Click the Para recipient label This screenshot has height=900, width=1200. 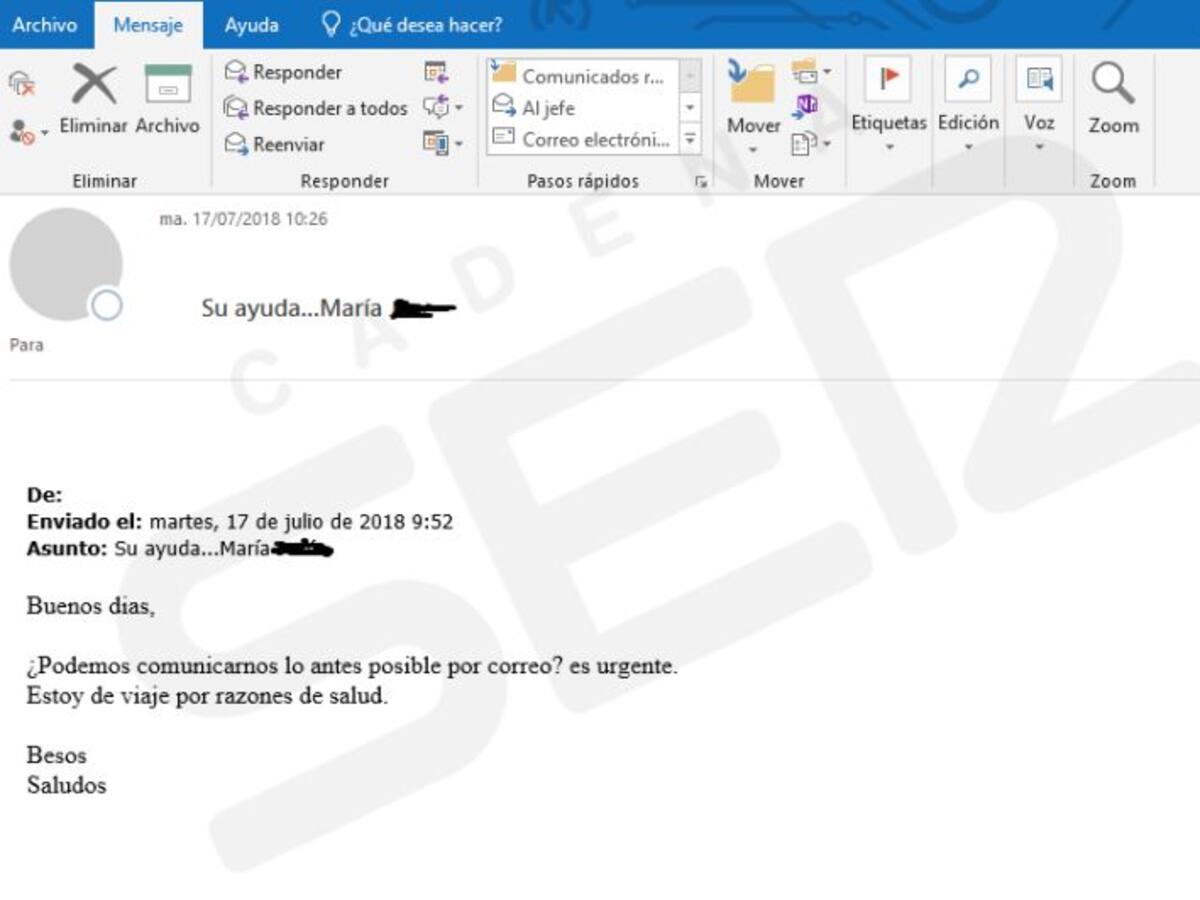(27, 345)
